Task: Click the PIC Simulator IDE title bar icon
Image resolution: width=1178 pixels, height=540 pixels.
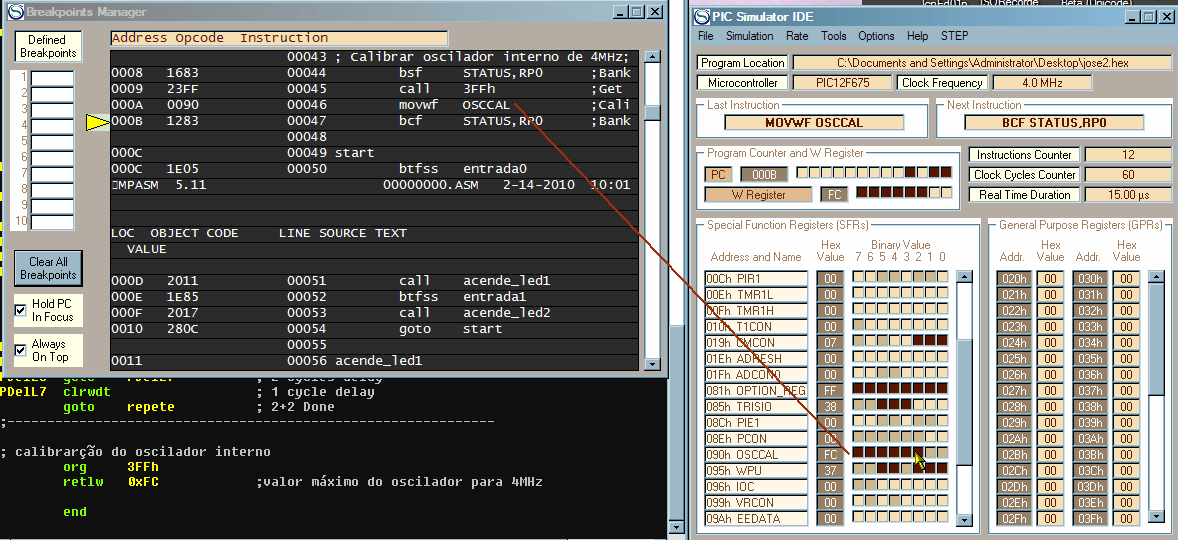Action: click(702, 17)
